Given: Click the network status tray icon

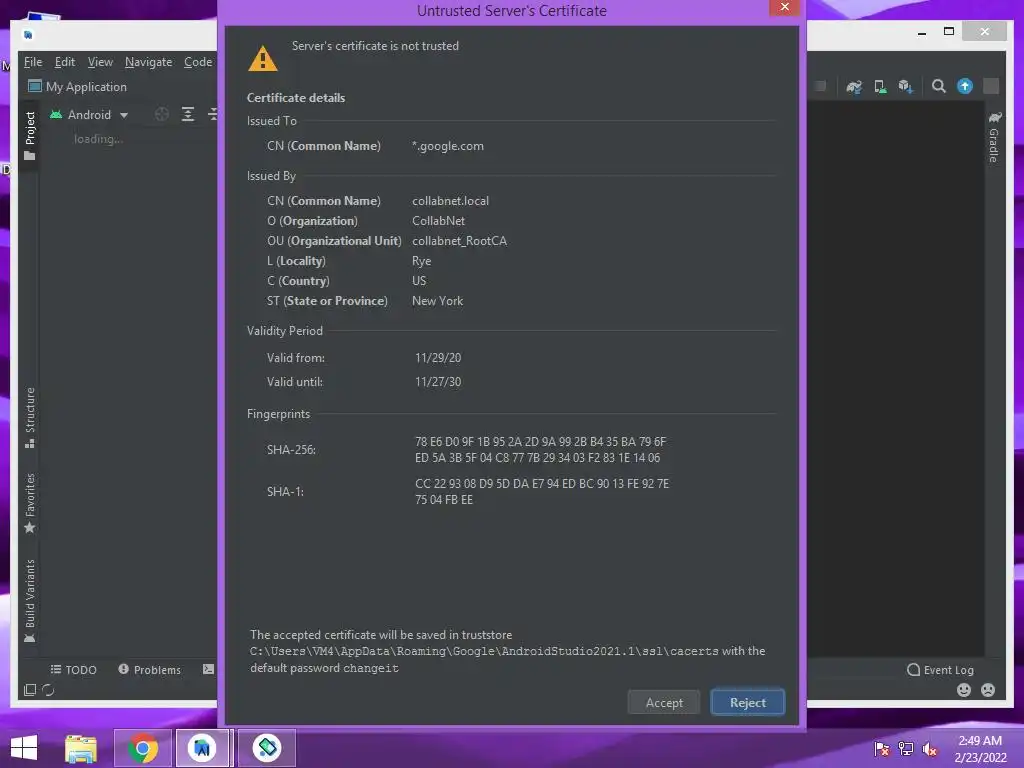Looking at the screenshot, I should [x=906, y=749].
